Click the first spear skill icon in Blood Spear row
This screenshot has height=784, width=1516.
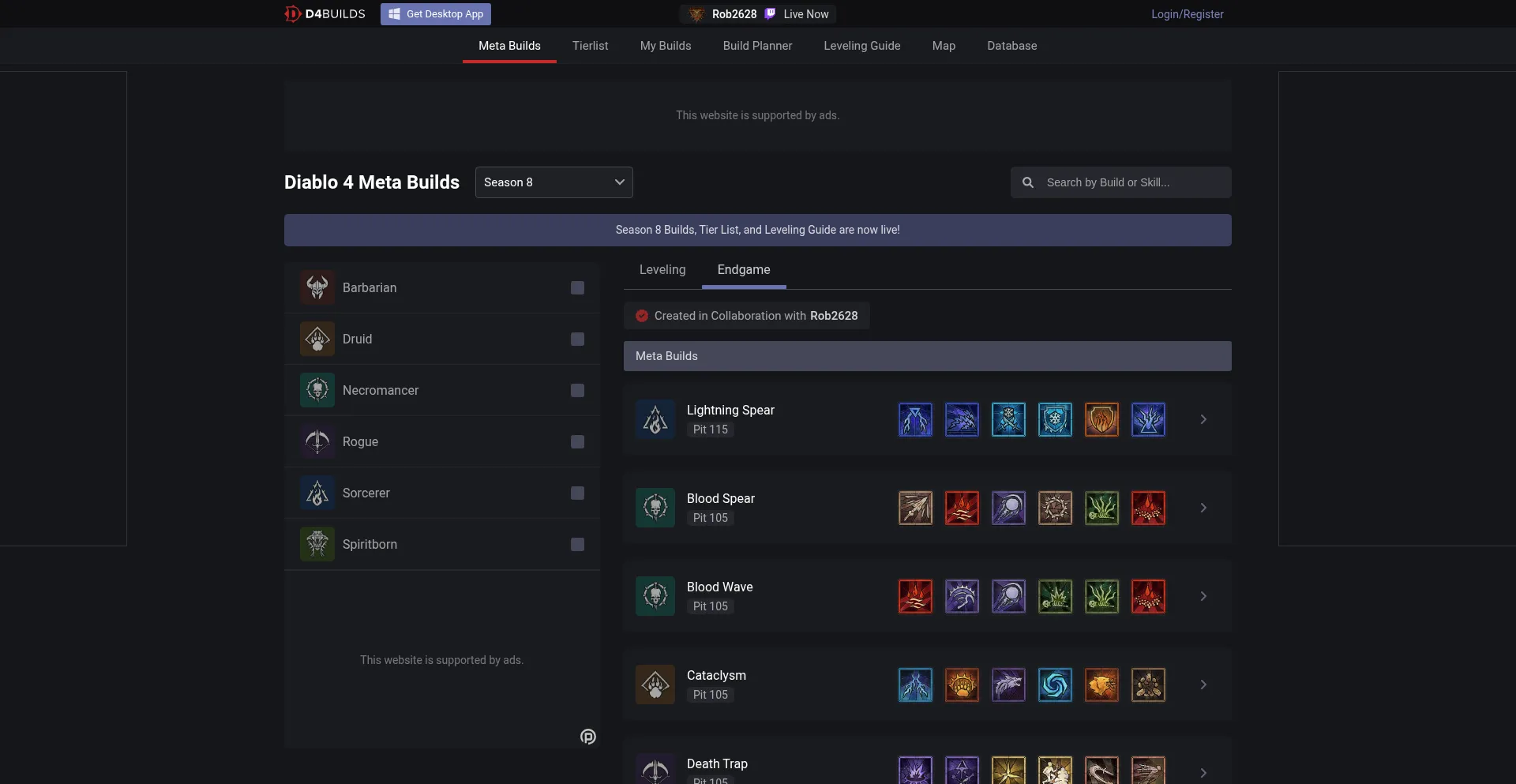pyautogui.click(x=915, y=508)
